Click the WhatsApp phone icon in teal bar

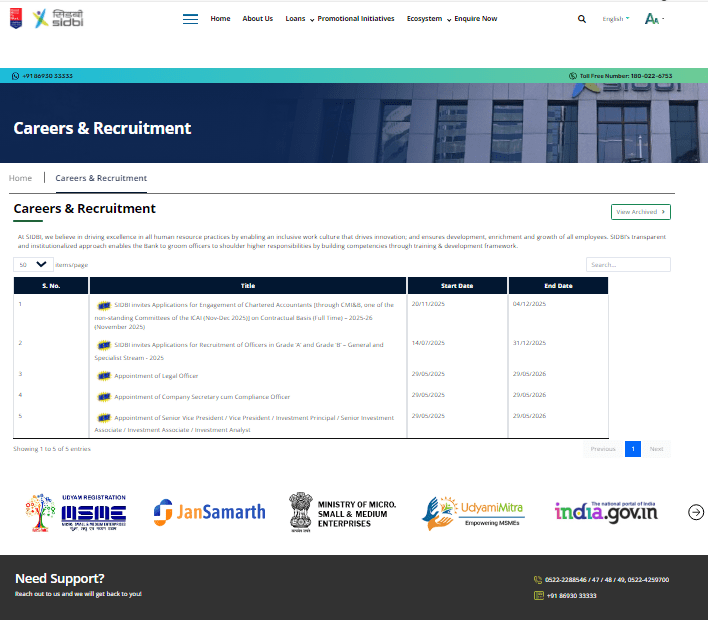tap(15, 76)
